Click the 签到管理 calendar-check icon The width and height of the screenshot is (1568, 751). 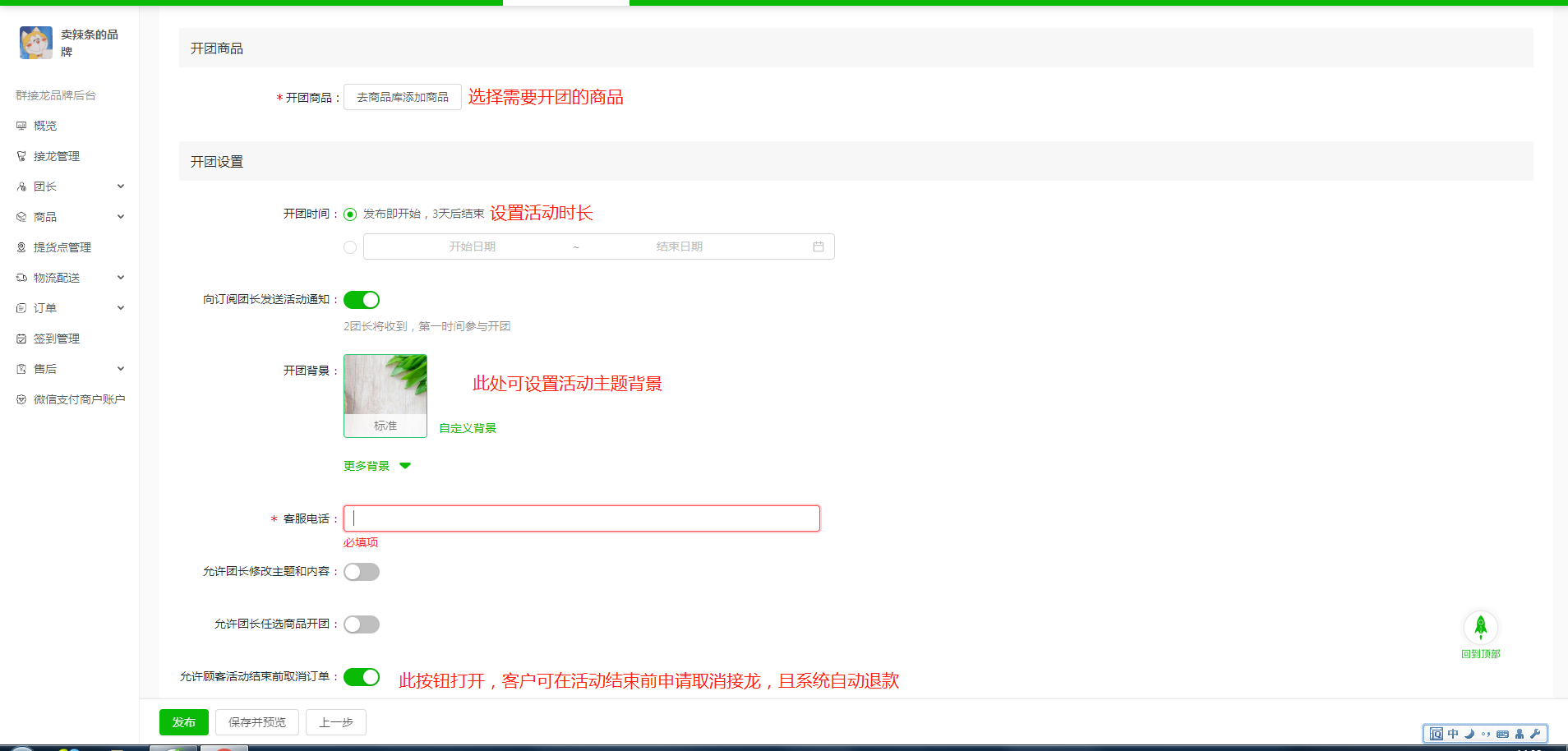(21, 339)
